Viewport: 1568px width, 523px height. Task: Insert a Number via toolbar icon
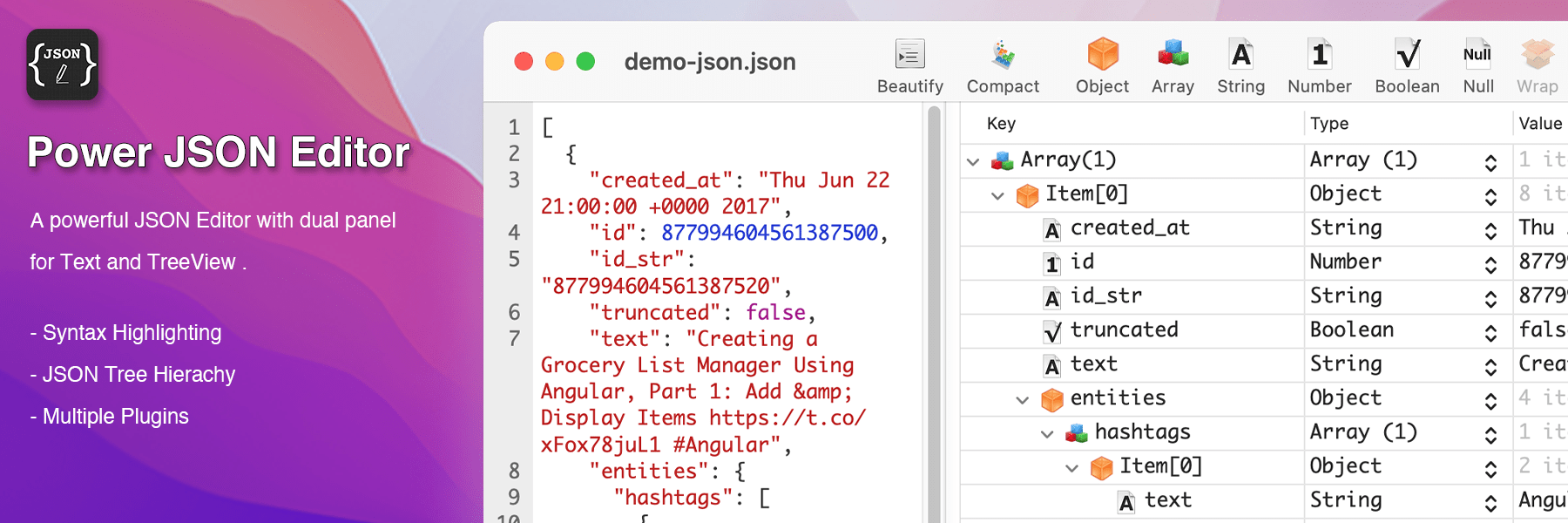(x=1320, y=54)
